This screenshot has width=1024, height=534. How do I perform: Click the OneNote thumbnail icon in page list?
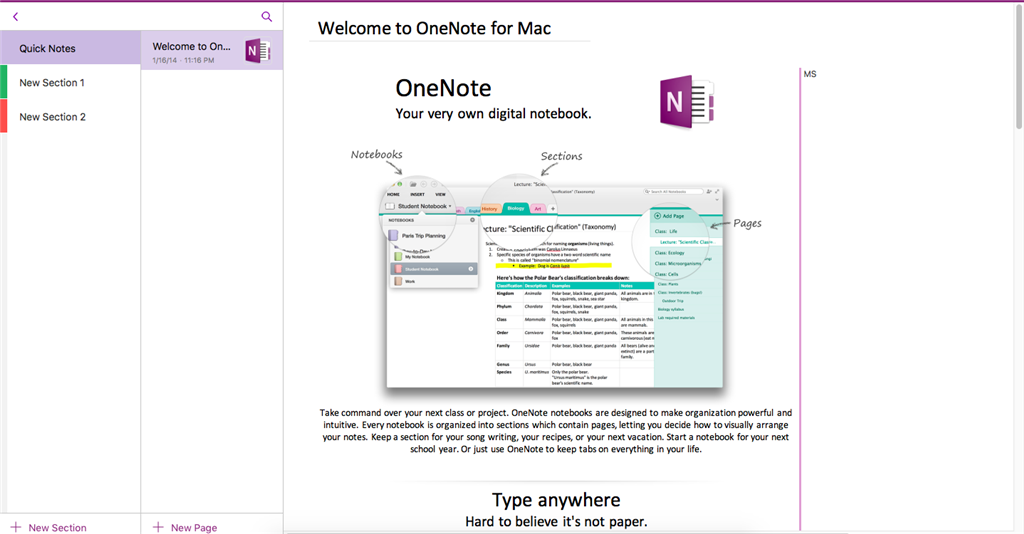point(258,50)
